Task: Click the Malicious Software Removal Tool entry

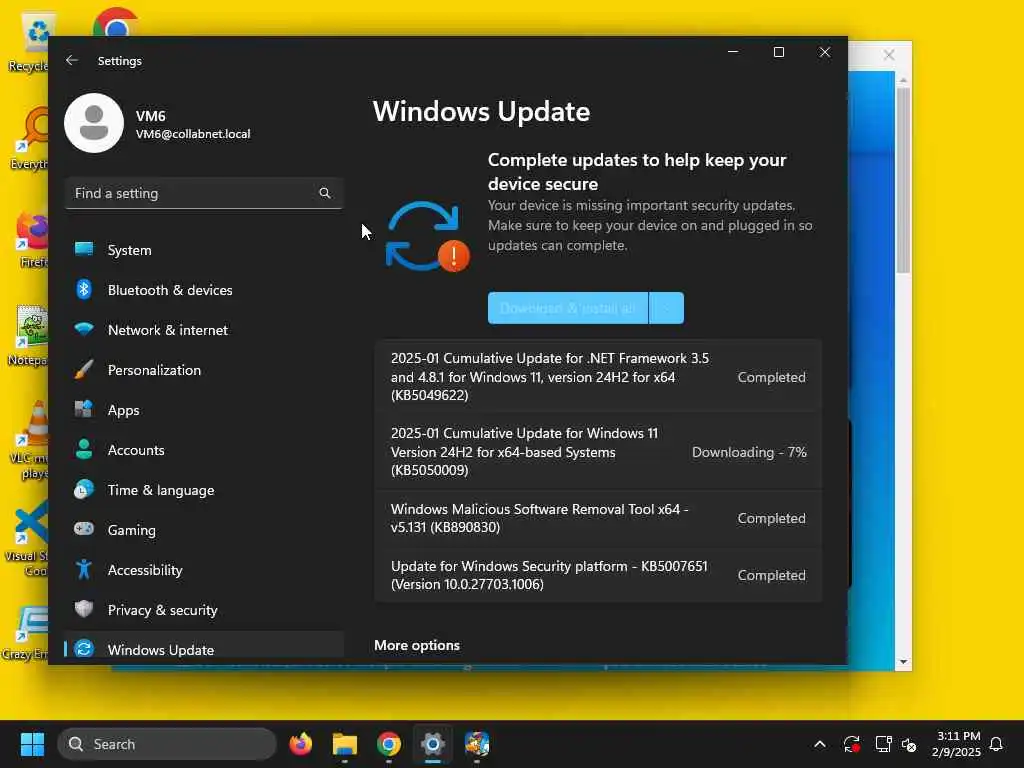Action: [x=598, y=518]
